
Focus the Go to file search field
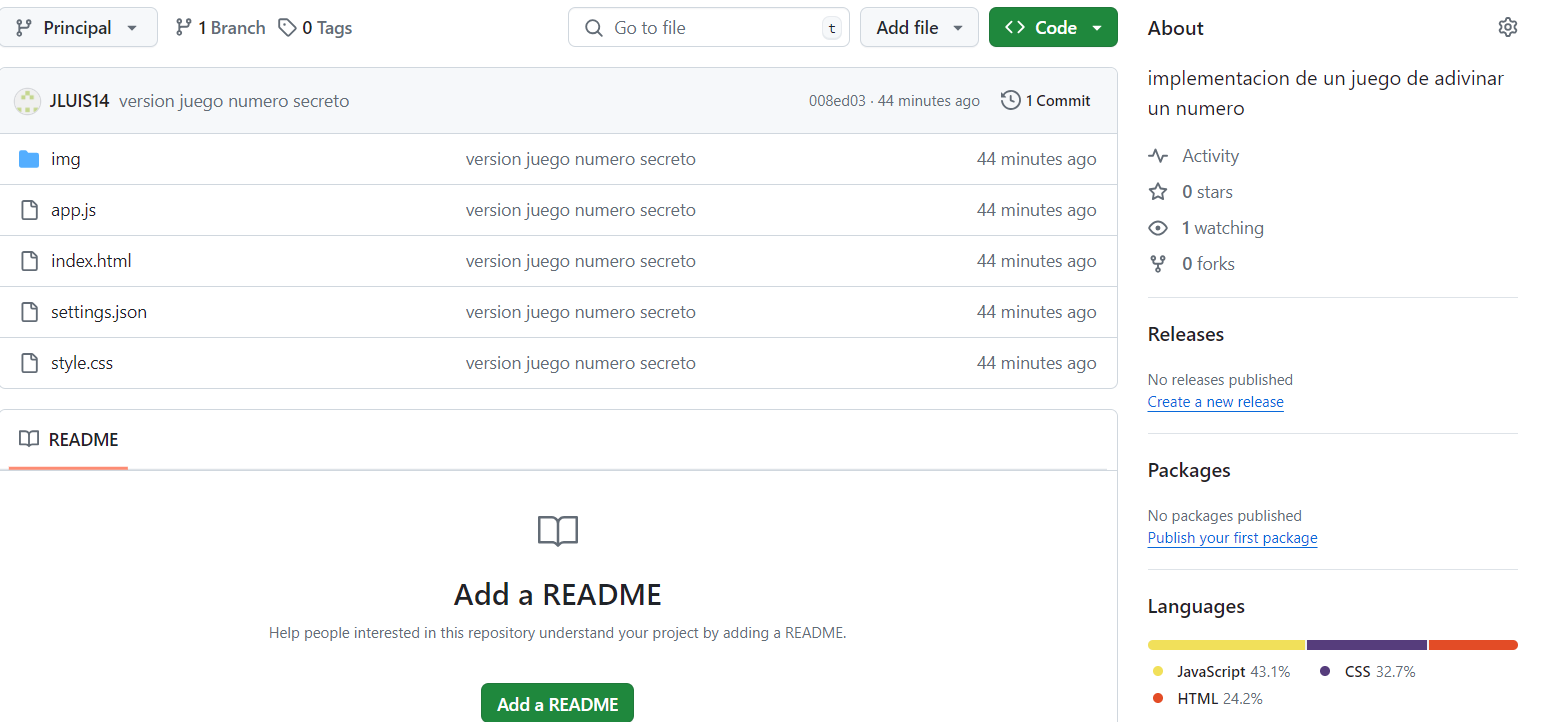click(x=709, y=27)
